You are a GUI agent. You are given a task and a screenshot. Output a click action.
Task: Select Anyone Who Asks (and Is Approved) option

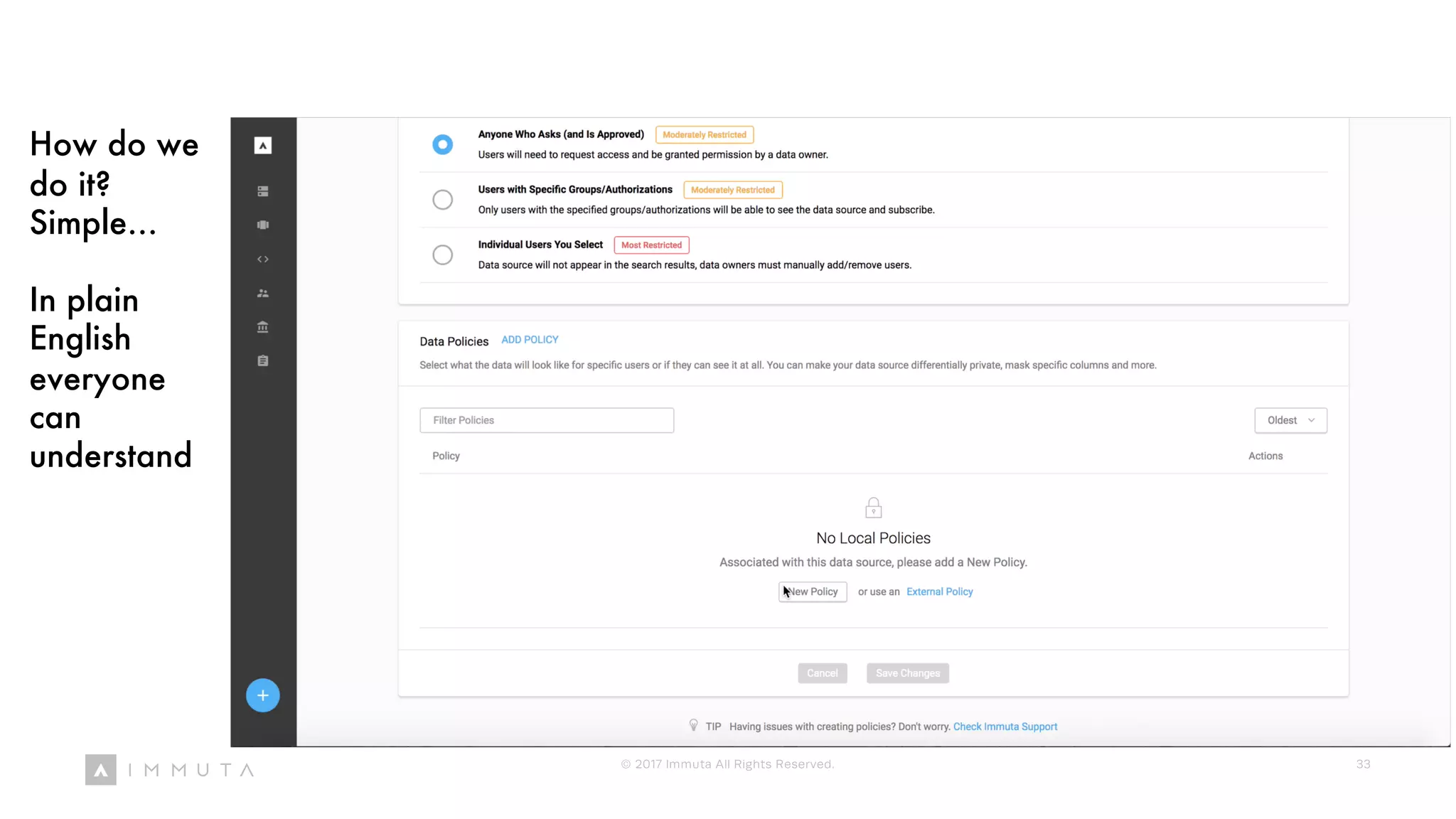[442, 144]
